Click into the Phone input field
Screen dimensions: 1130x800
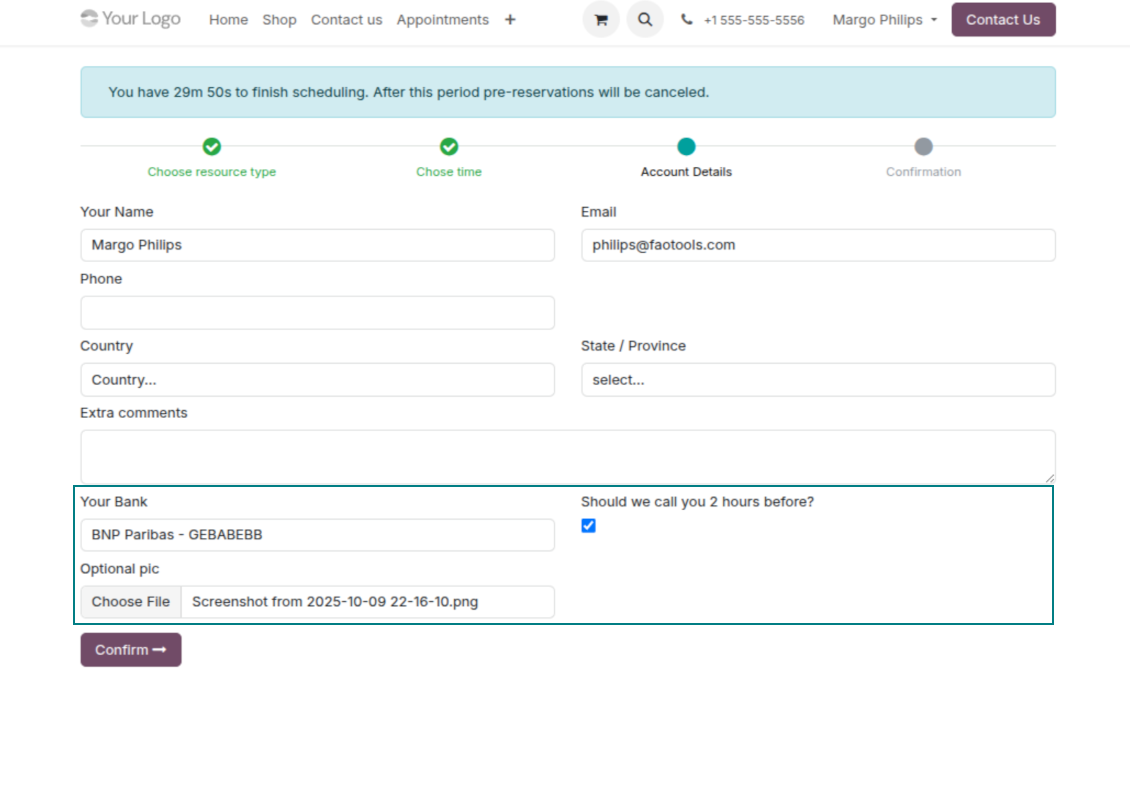click(317, 313)
